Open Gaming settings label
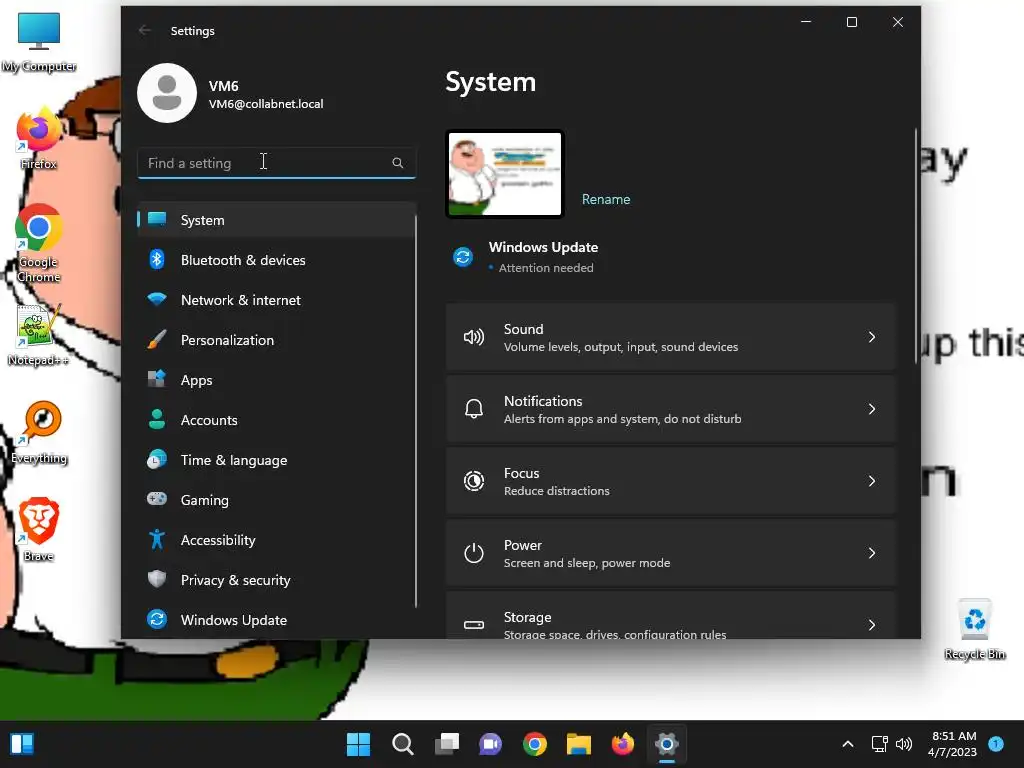 [204, 500]
